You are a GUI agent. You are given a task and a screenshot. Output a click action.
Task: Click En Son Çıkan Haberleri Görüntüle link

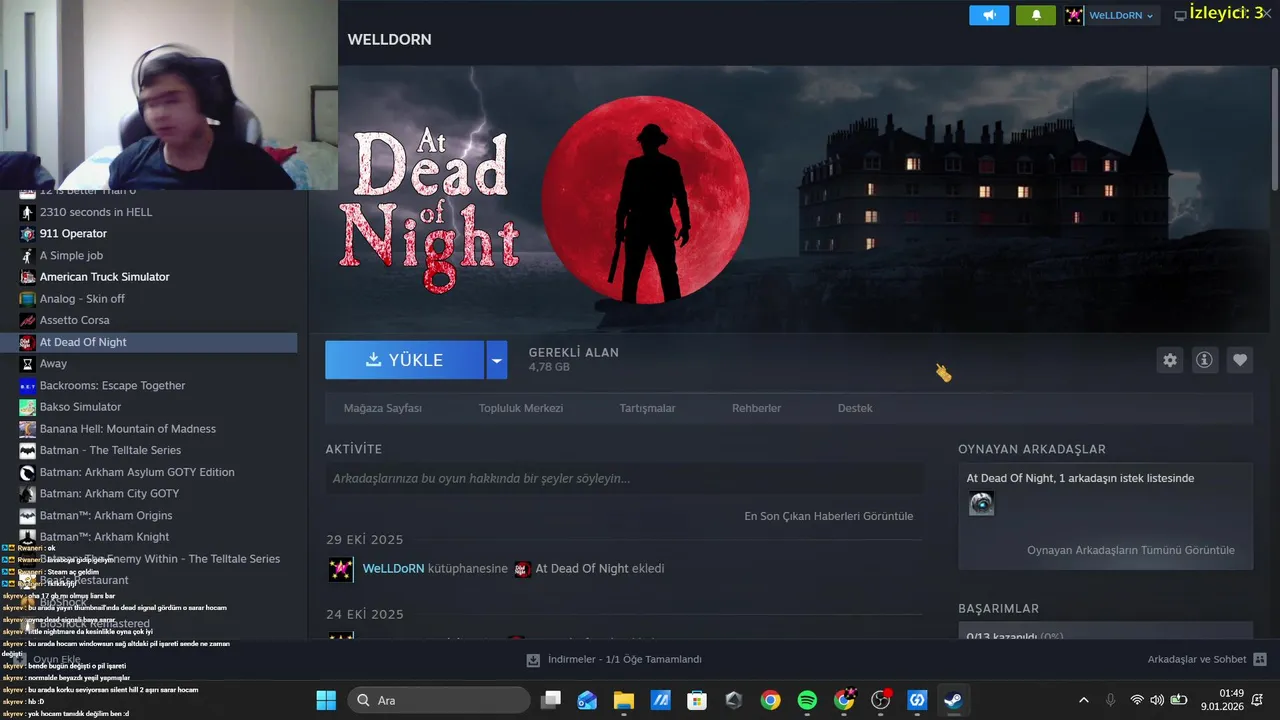(829, 516)
